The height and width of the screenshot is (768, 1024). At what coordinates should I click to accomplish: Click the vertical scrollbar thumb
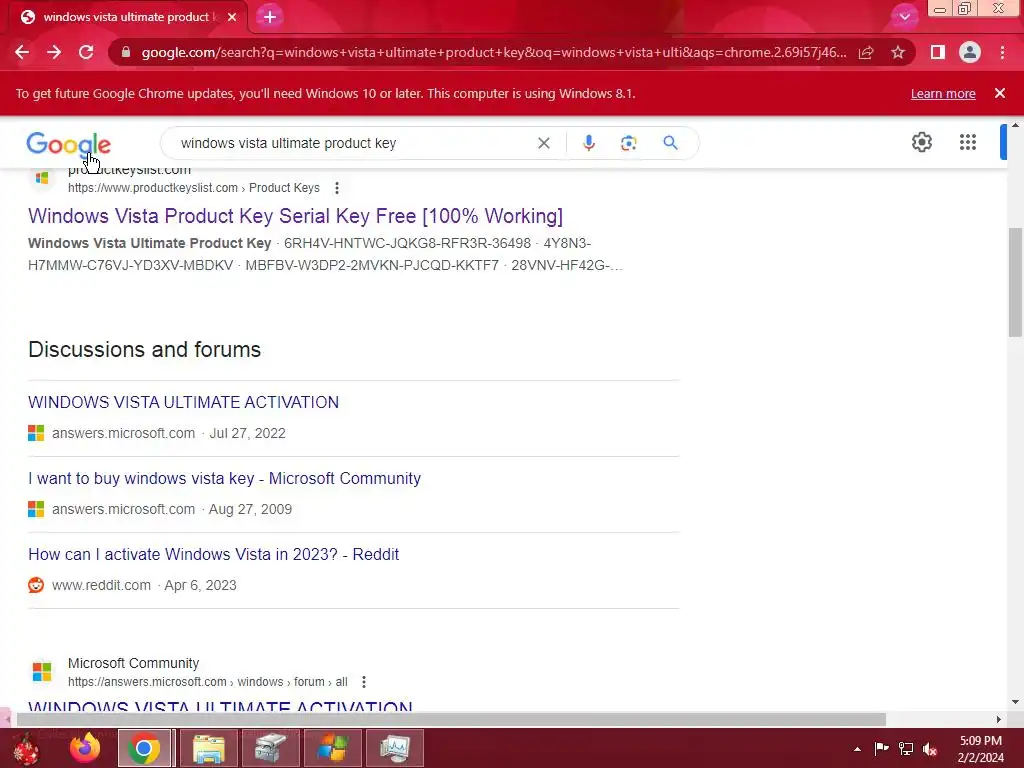(x=1015, y=282)
